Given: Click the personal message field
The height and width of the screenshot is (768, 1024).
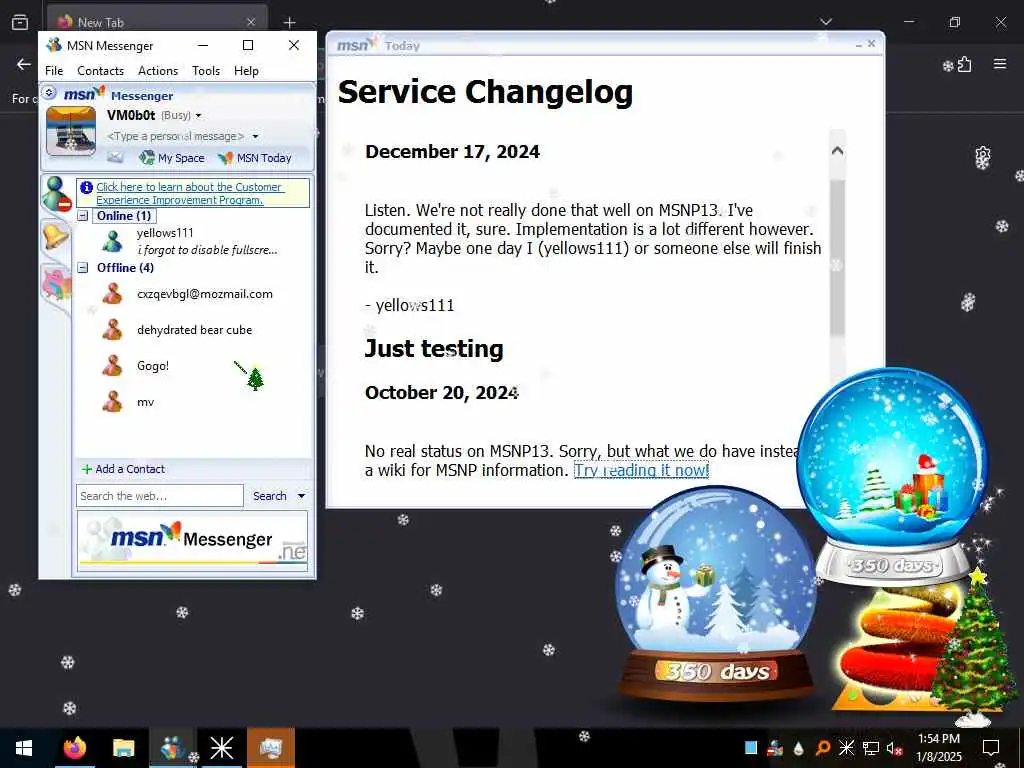Looking at the screenshot, I should 175,136.
